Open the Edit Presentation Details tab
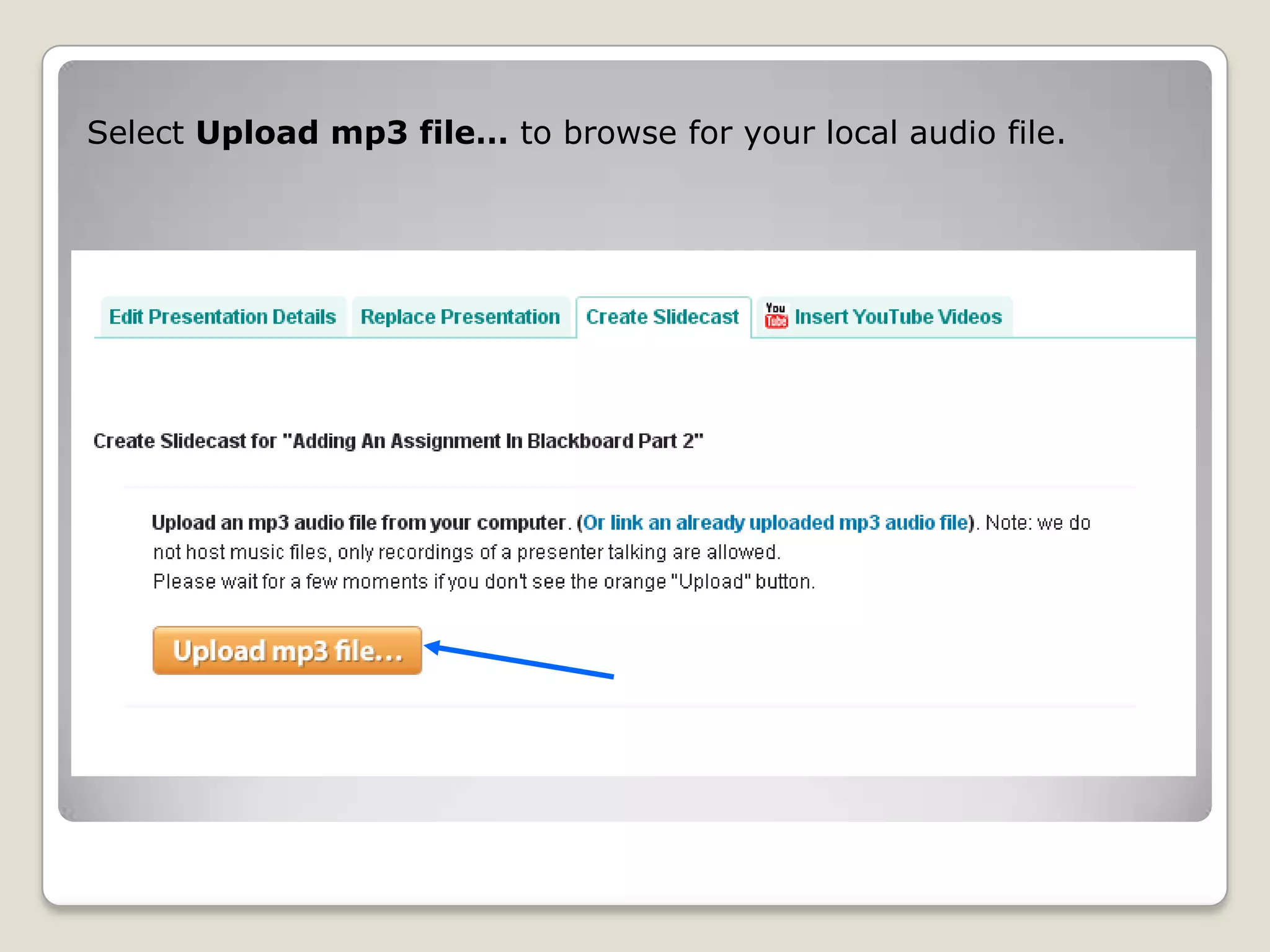Viewport: 1270px width, 952px height. click(x=223, y=317)
